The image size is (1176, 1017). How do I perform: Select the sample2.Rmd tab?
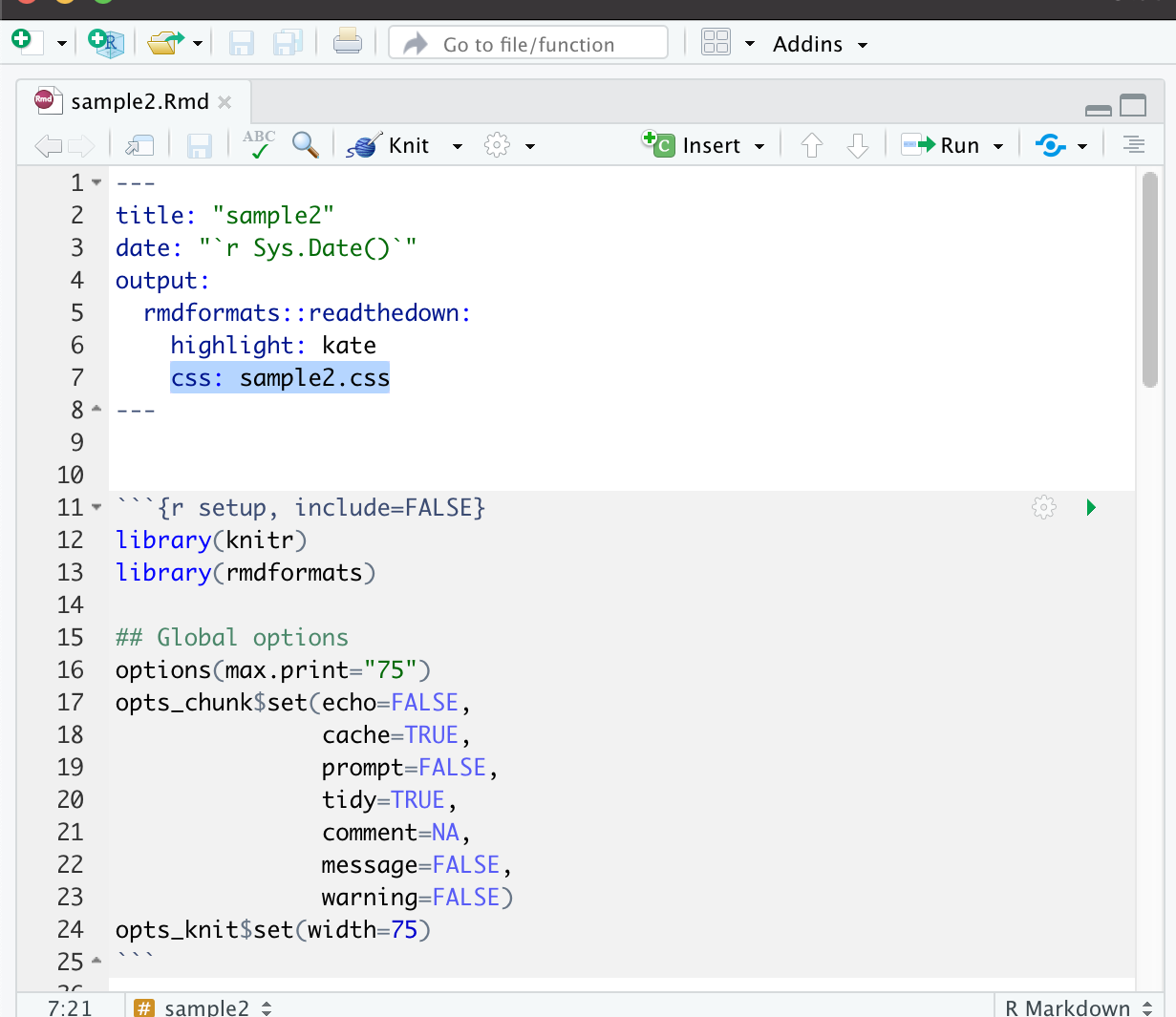coord(139,102)
